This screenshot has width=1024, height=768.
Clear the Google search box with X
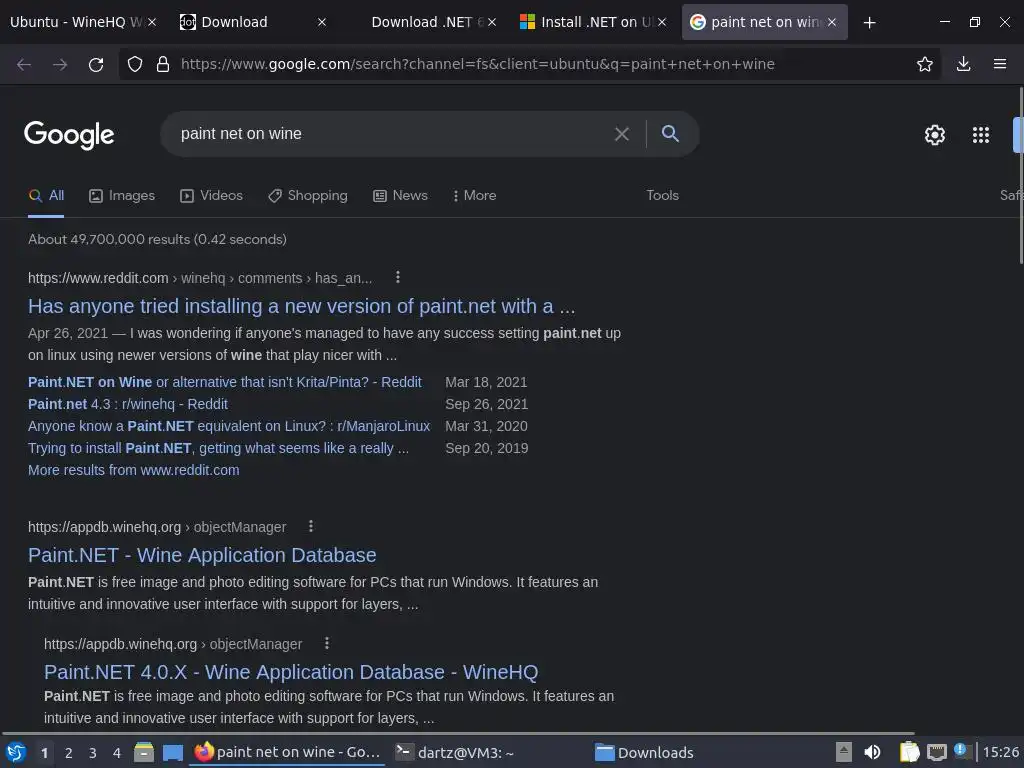(x=622, y=134)
